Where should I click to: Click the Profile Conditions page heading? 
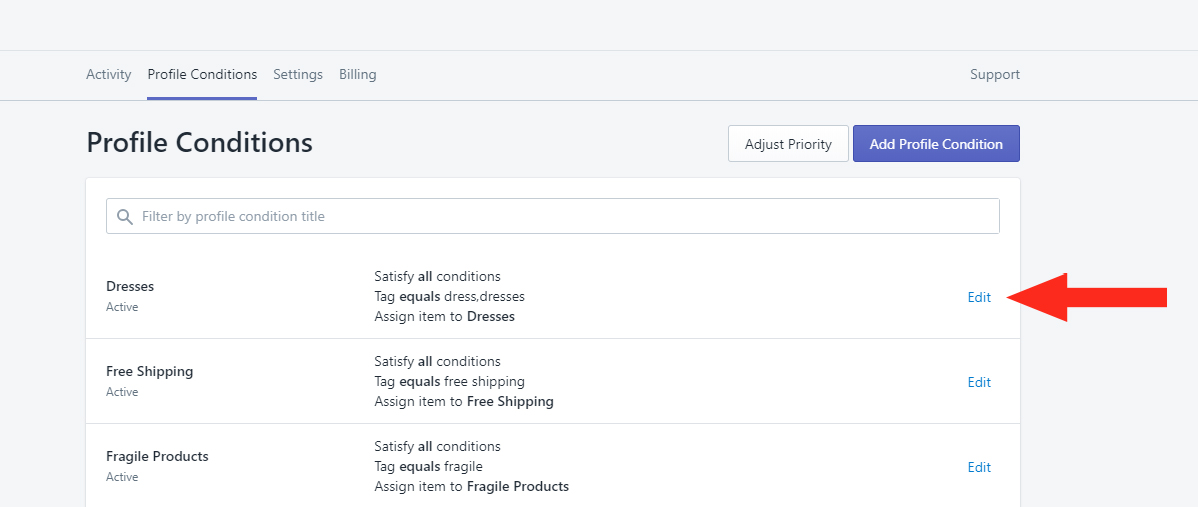(199, 143)
